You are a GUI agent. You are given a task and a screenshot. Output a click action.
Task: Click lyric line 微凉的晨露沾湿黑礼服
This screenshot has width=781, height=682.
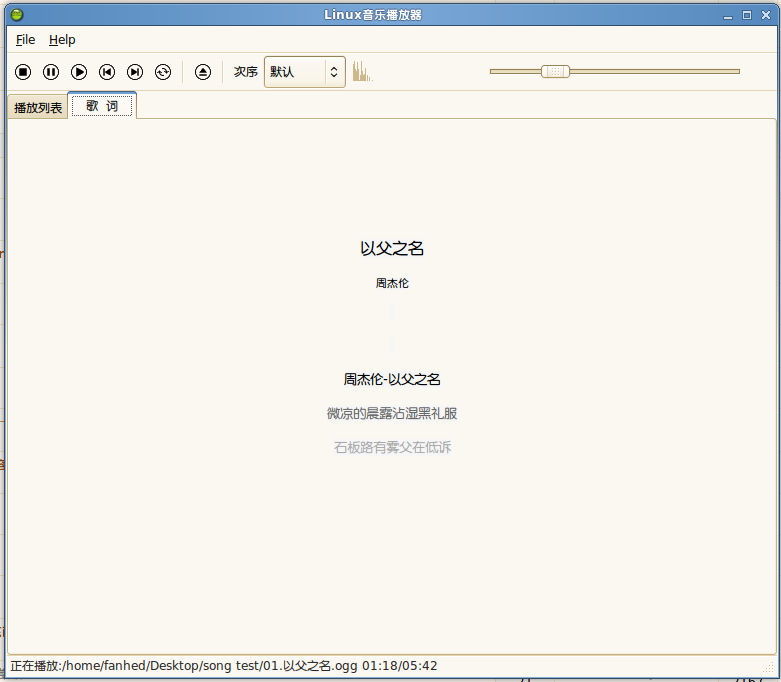tap(392, 413)
